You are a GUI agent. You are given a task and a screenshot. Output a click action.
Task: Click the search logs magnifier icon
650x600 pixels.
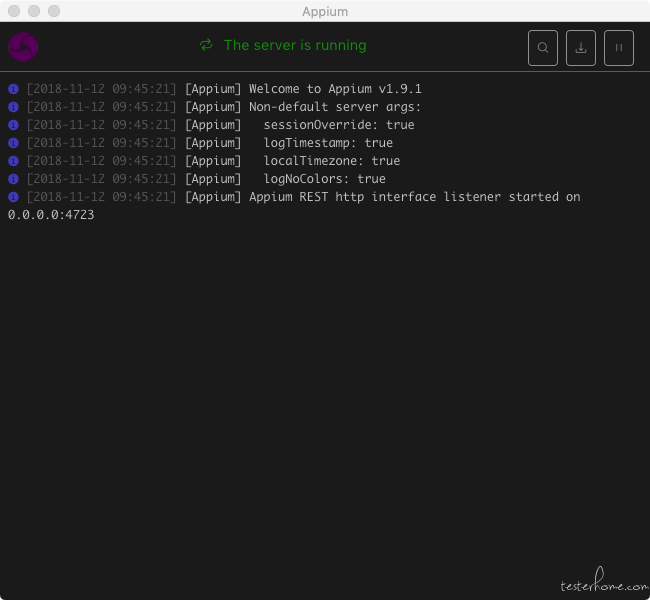tap(543, 48)
